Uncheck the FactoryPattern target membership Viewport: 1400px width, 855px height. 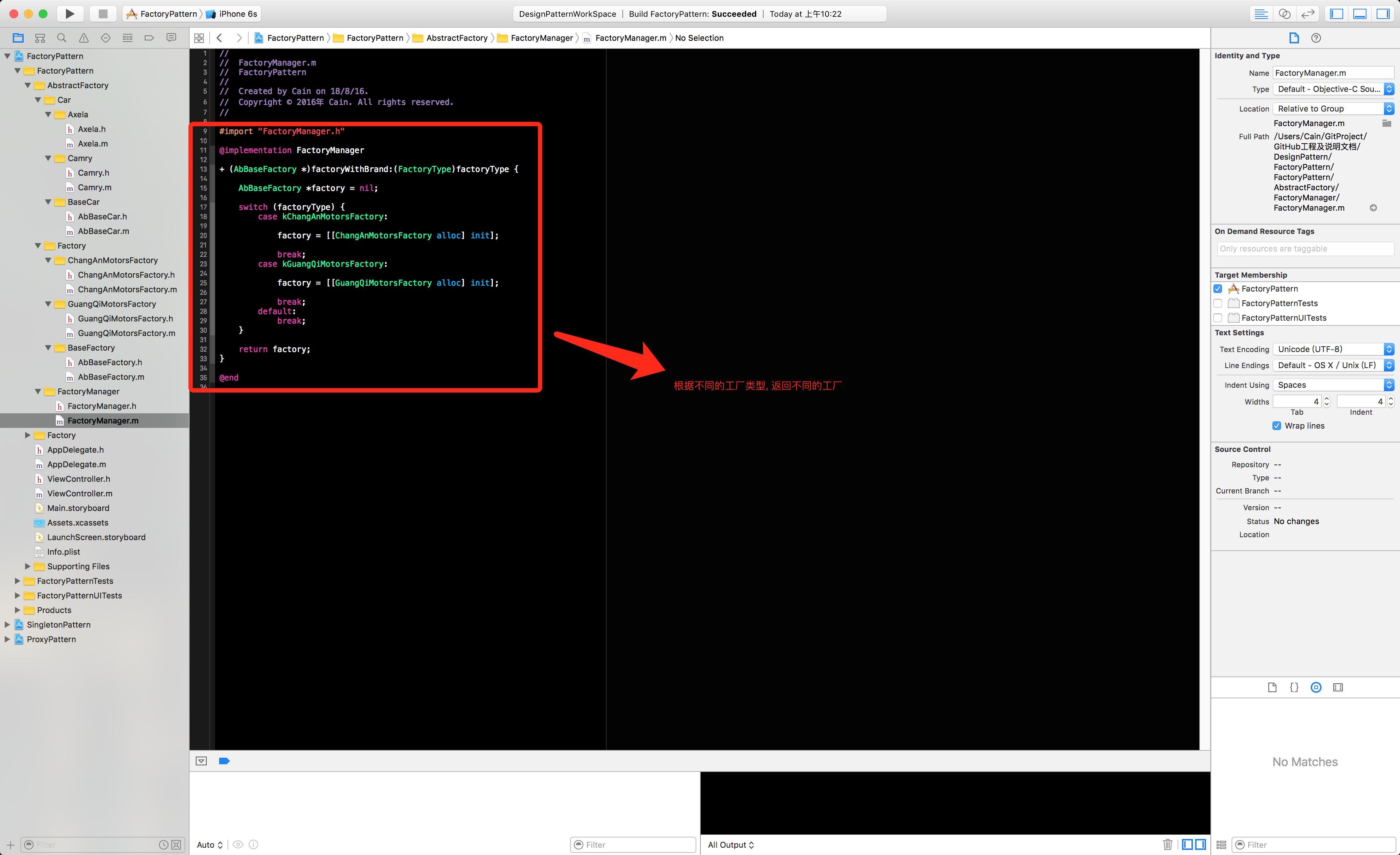(x=1218, y=289)
